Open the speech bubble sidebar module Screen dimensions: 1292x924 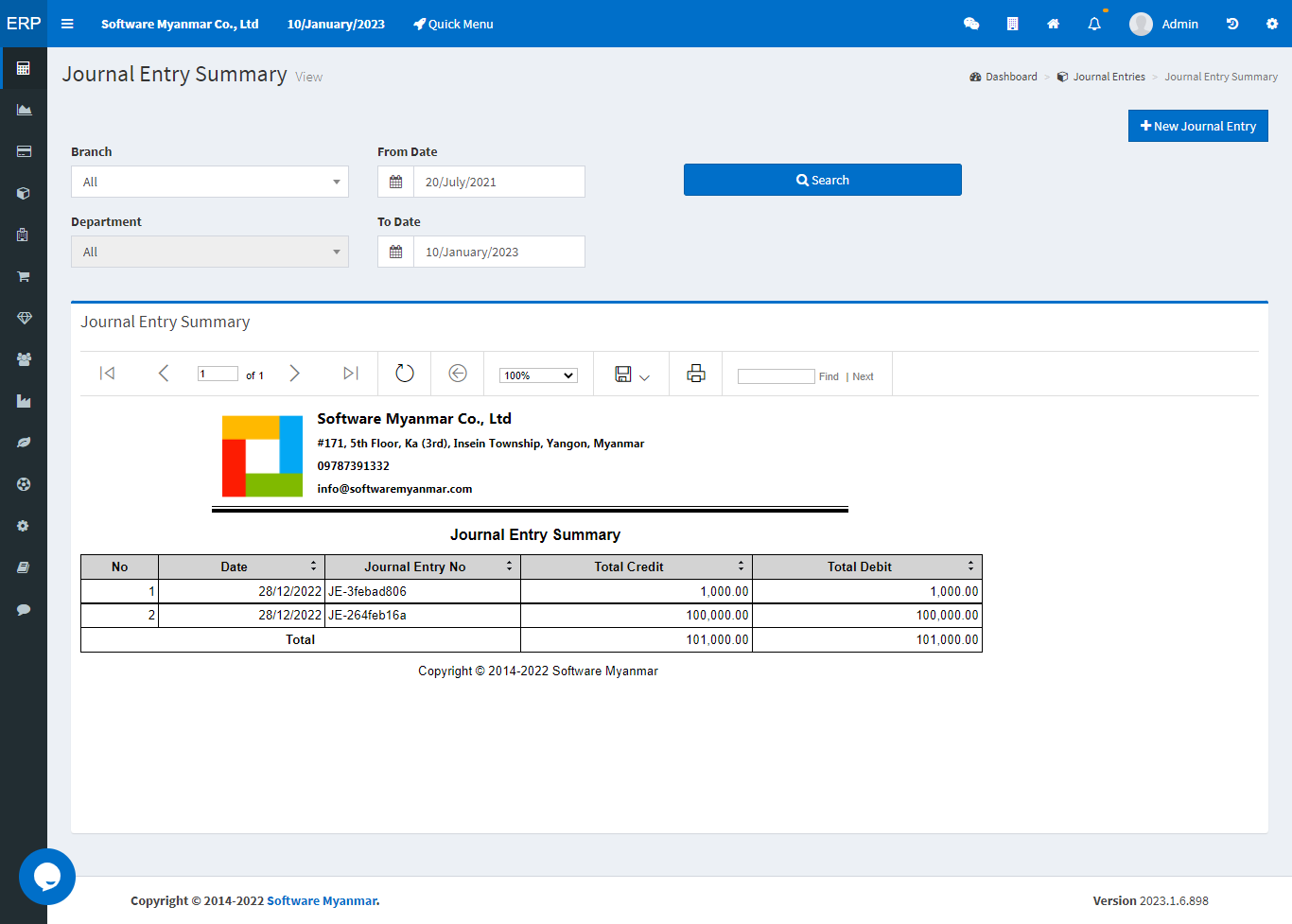[24, 609]
